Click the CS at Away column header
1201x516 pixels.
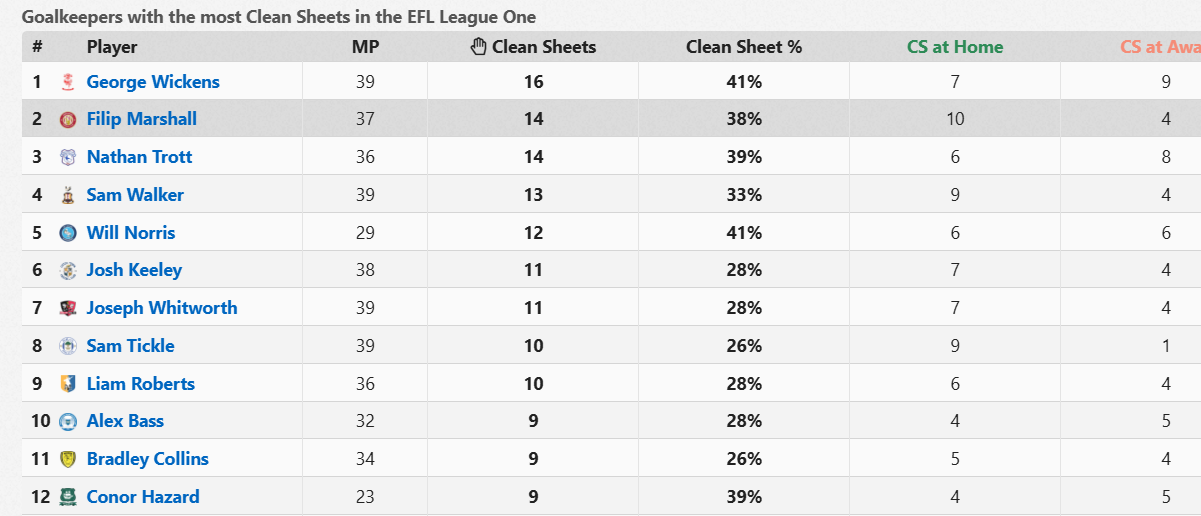[x=1160, y=47]
